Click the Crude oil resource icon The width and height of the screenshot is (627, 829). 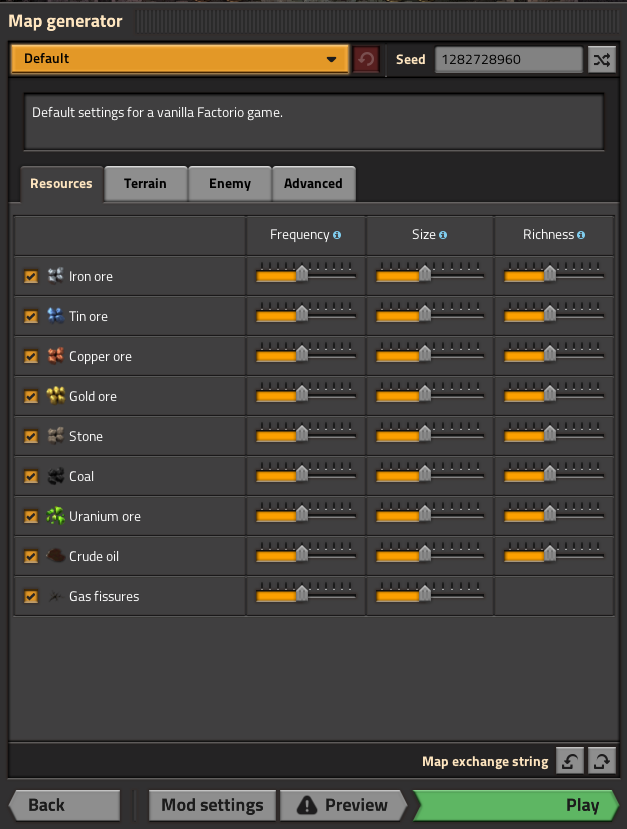click(x=56, y=556)
